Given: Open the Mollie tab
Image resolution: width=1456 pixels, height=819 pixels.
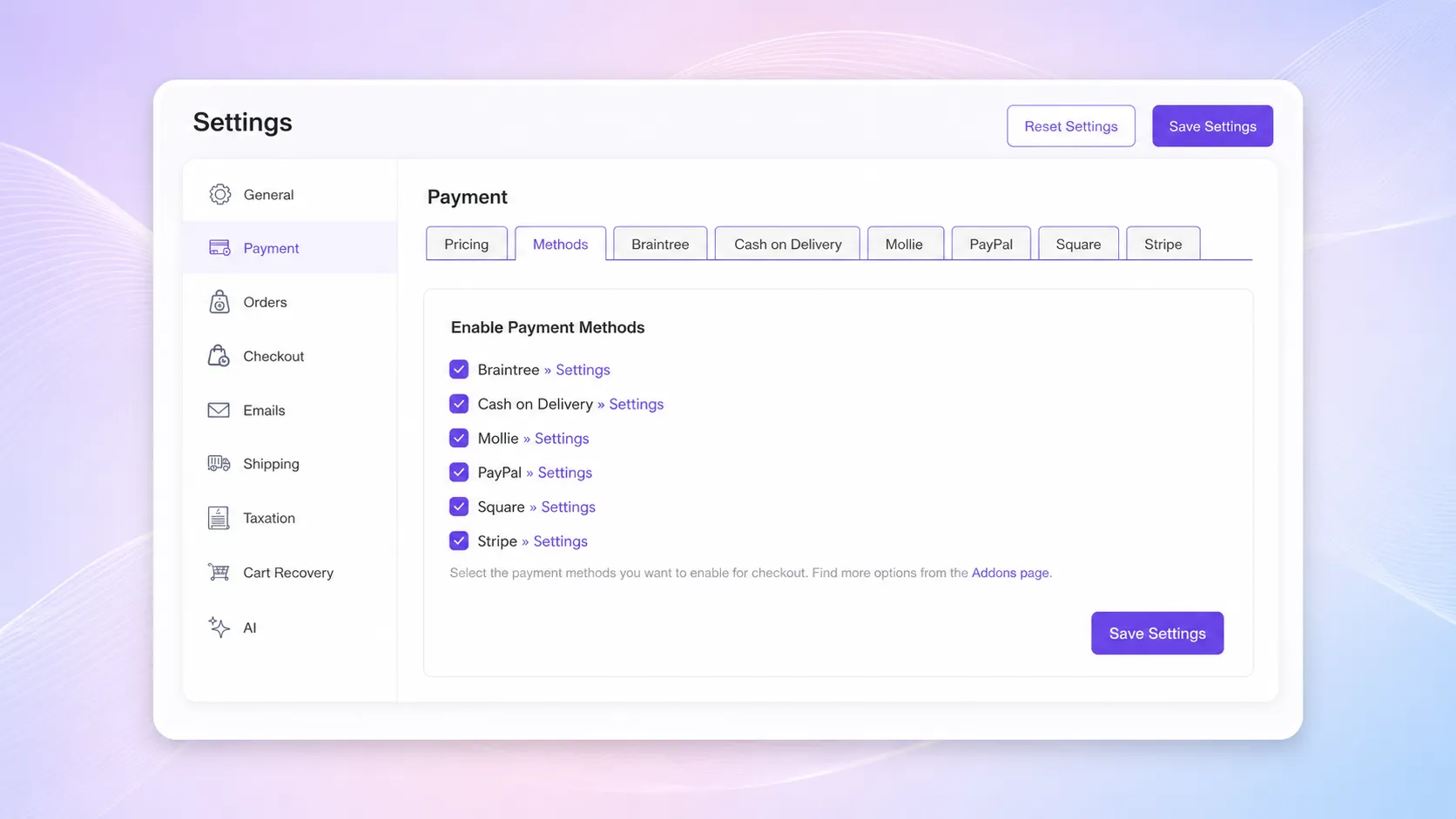Looking at the screenshot, I should 904,244.
